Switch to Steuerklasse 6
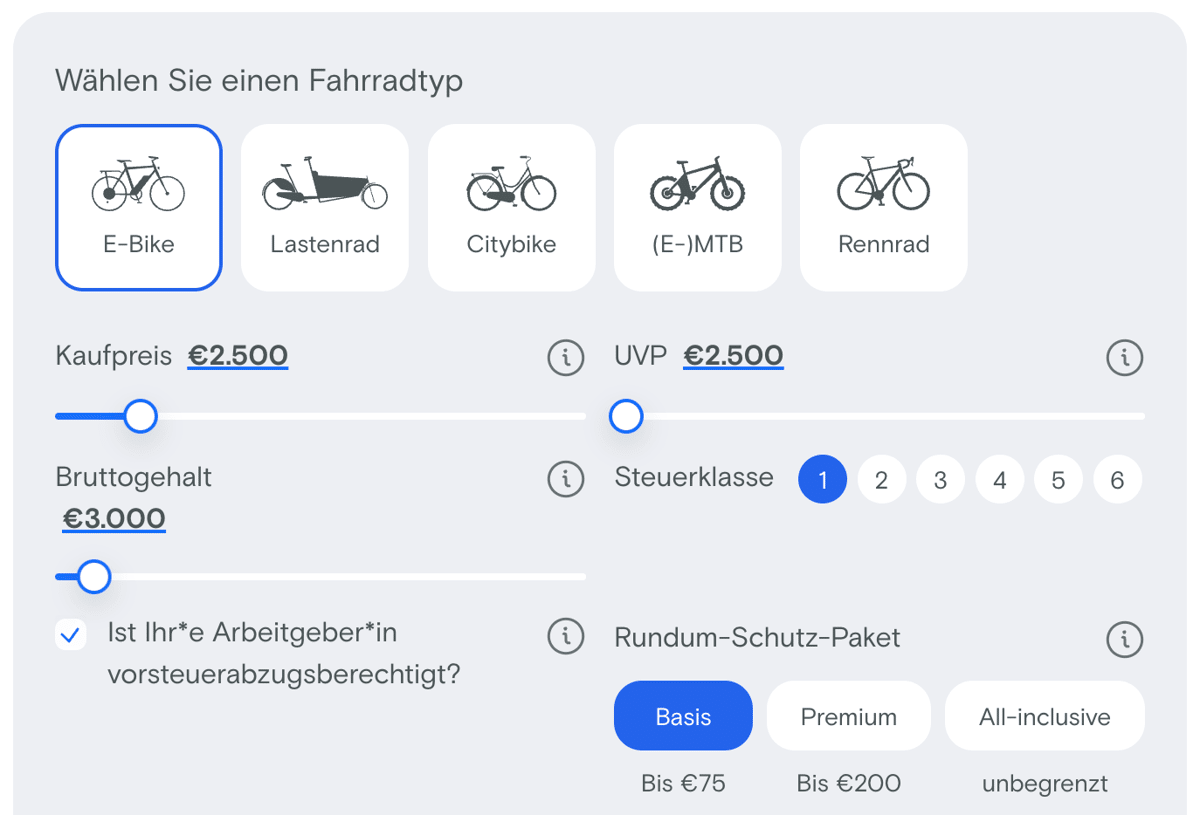Screen dimensions: 1200x815 [x=1117, y=479]
